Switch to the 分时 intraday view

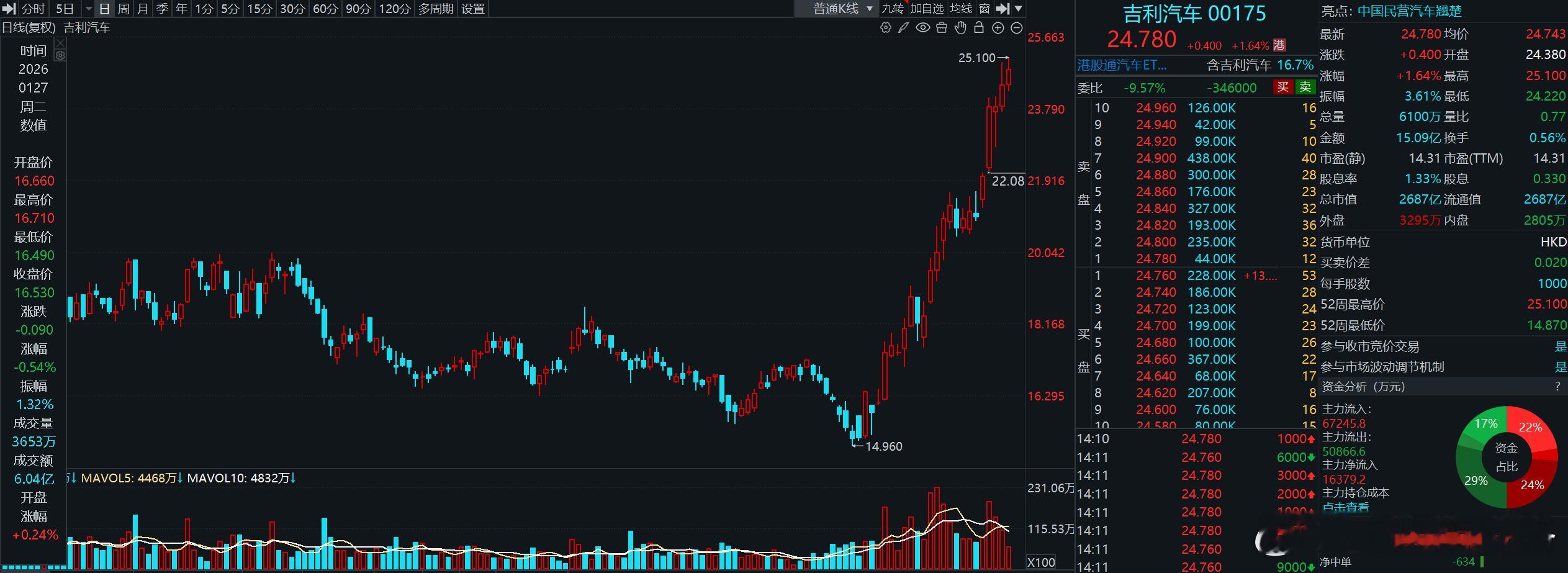34,9
